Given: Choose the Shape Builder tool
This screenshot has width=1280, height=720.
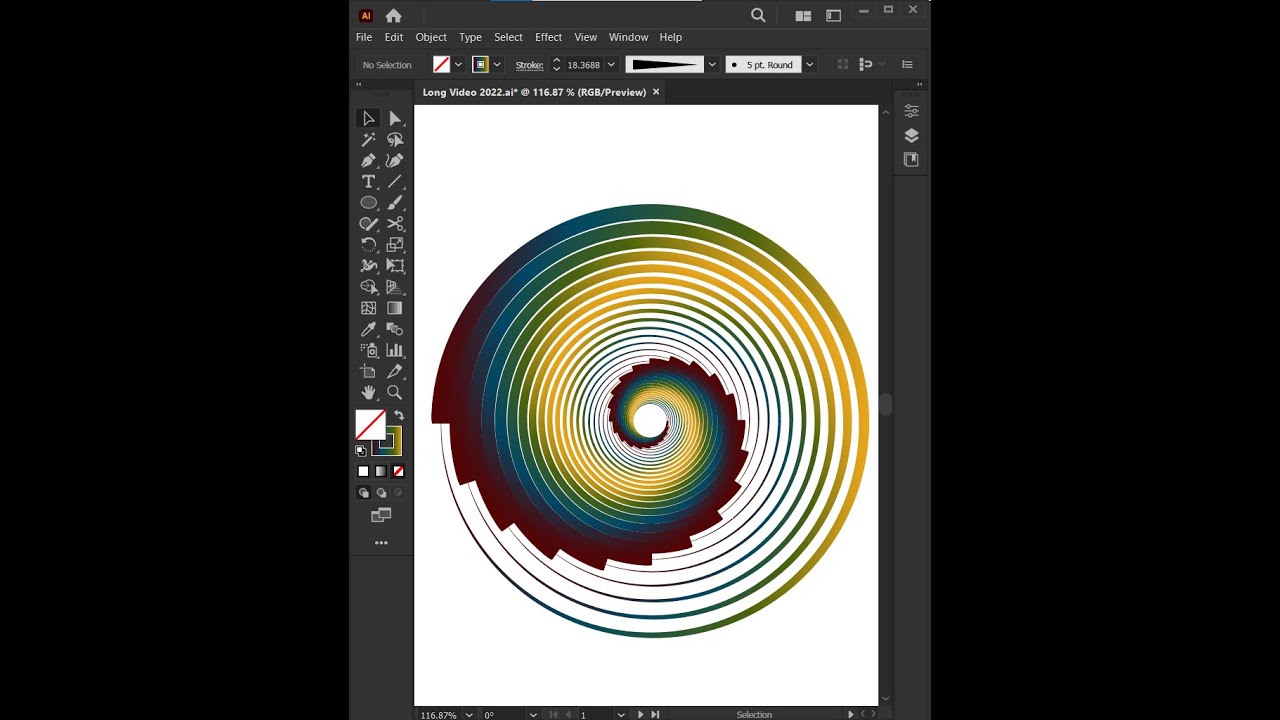Looking at the screenshot, I should pos(368,286).
